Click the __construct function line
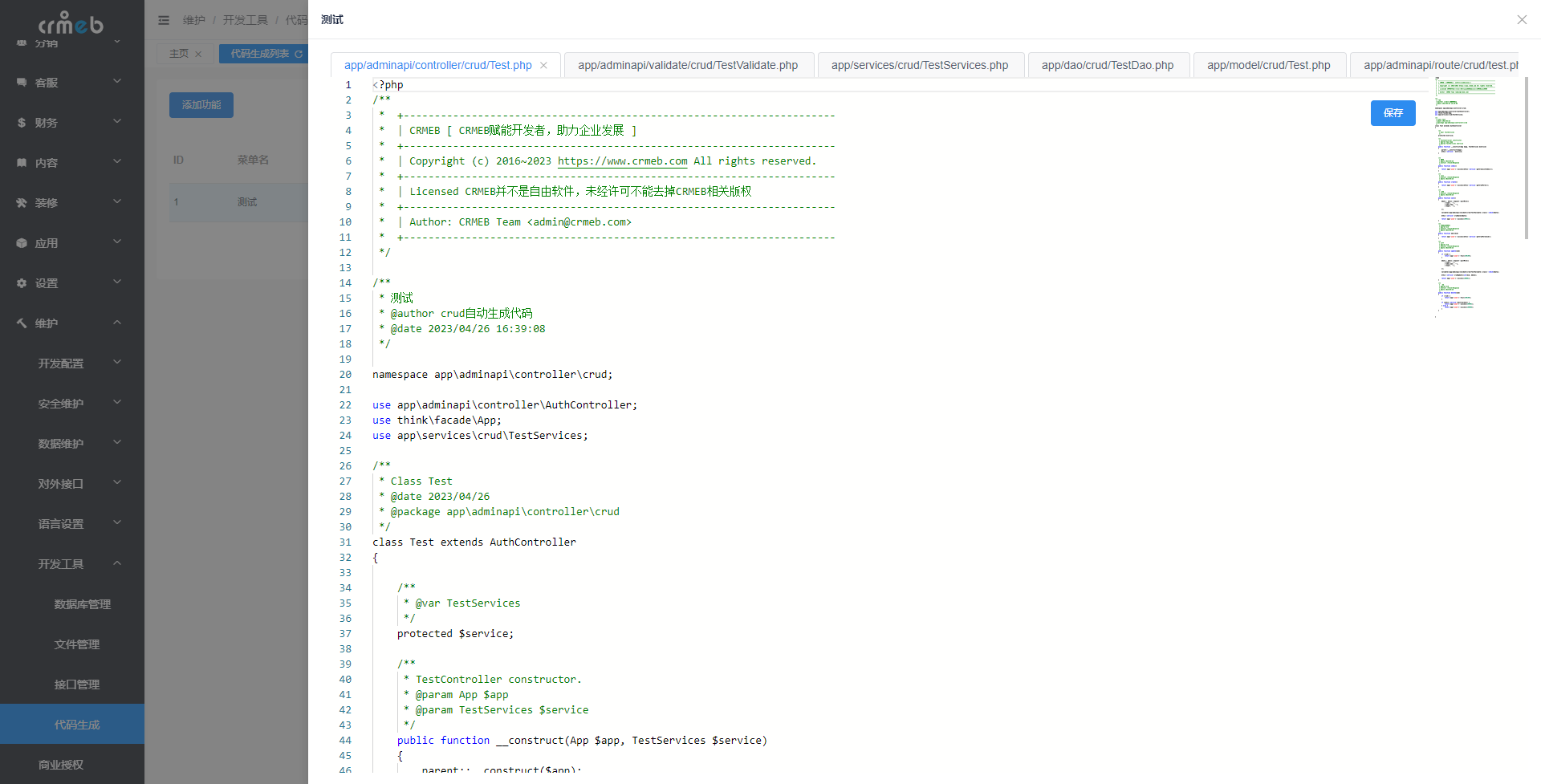 582,741
